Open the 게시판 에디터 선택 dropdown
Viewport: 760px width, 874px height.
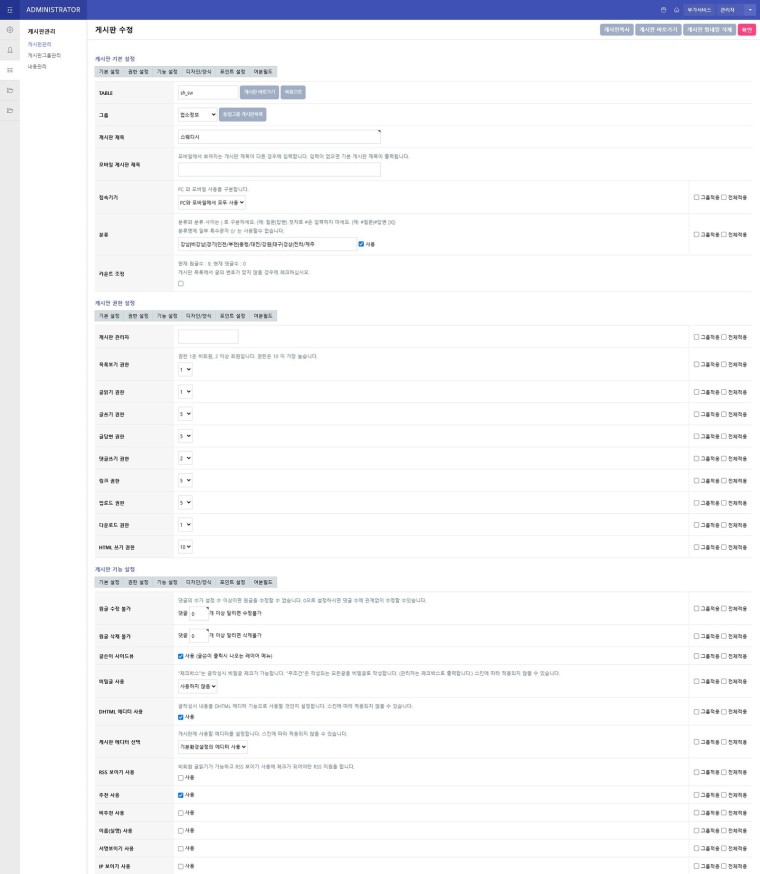212,747
